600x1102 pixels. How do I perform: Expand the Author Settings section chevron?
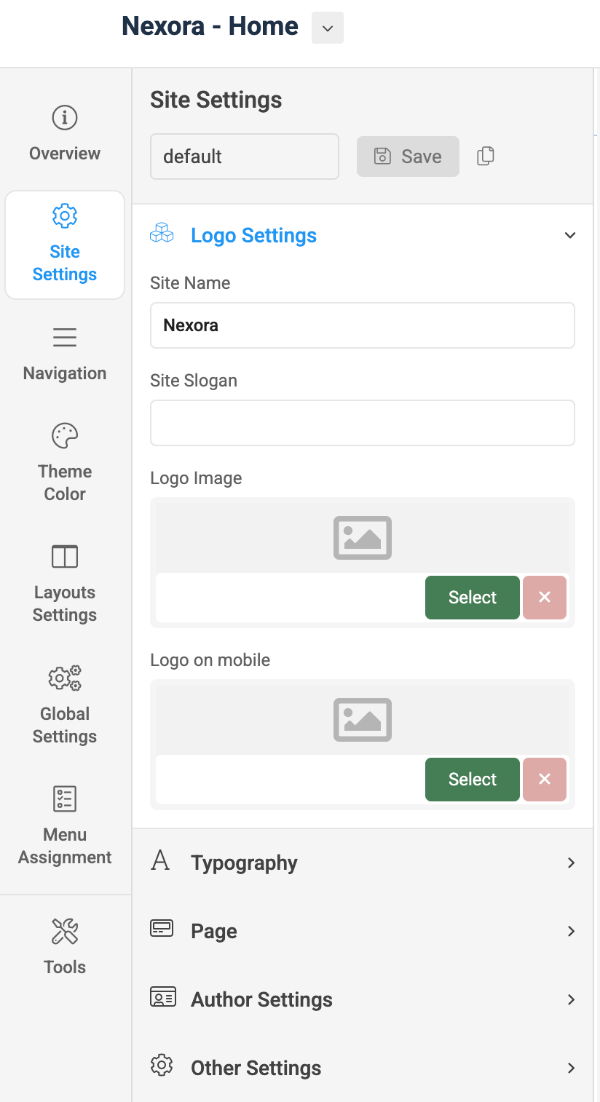[x=570, y=999]
